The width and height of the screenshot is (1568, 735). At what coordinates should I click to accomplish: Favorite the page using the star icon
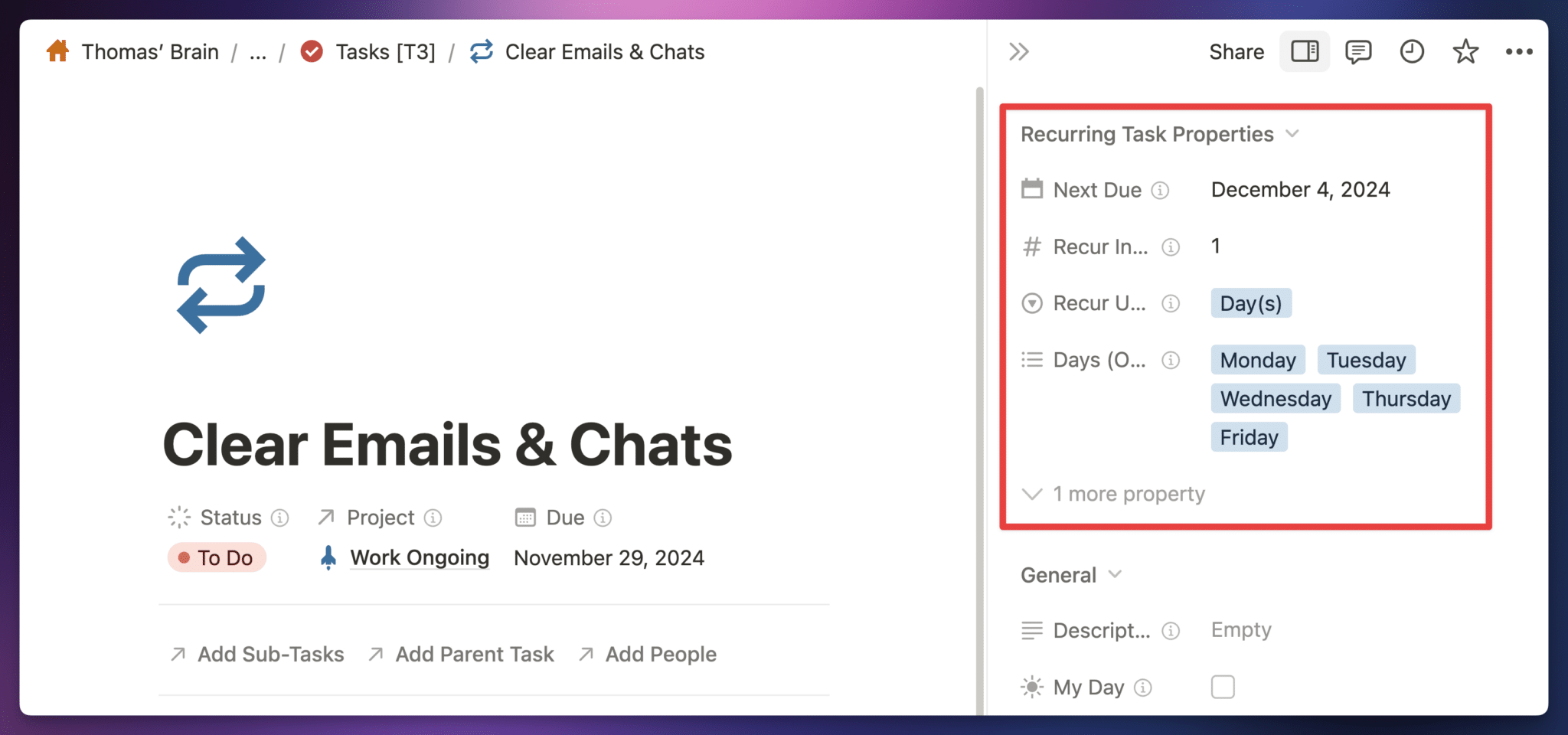click(x=1465, y=51)
